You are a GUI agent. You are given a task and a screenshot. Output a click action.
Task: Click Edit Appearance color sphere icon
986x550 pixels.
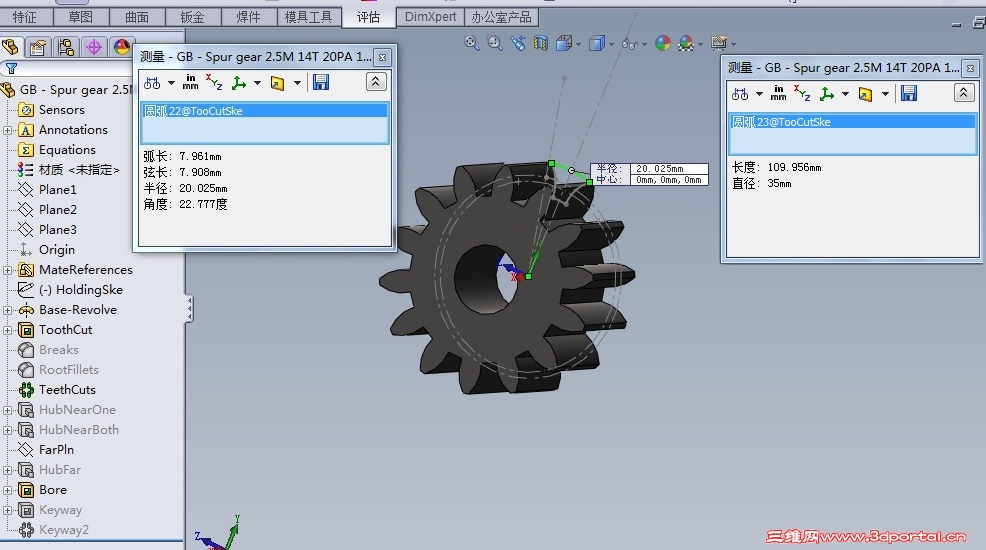click(663, 43)
